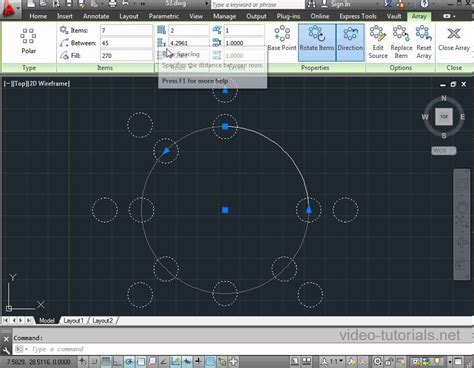Open the status bar tray menu arrow

(x=450, y=362)
